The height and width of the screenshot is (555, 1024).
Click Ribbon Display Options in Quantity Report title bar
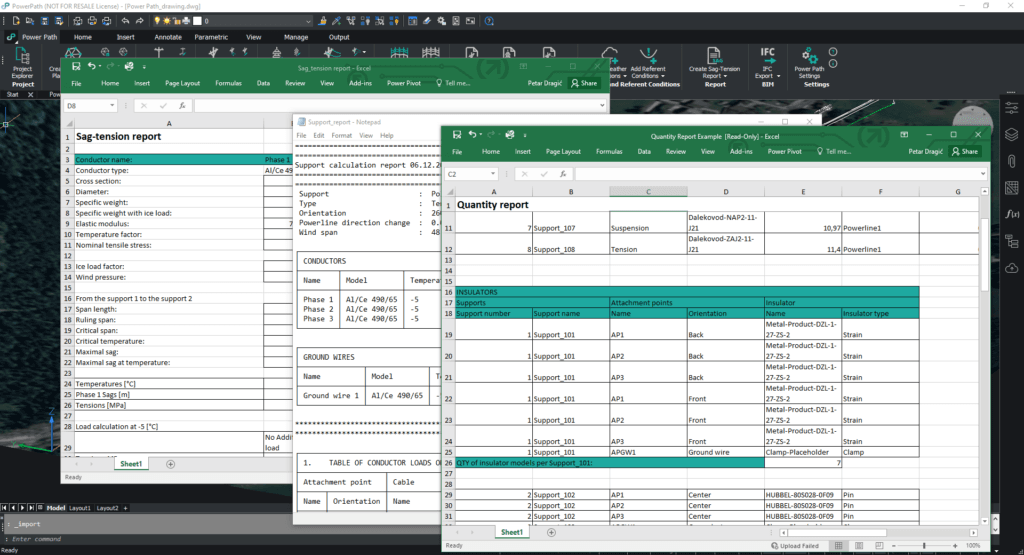click(x=904, y=135)
